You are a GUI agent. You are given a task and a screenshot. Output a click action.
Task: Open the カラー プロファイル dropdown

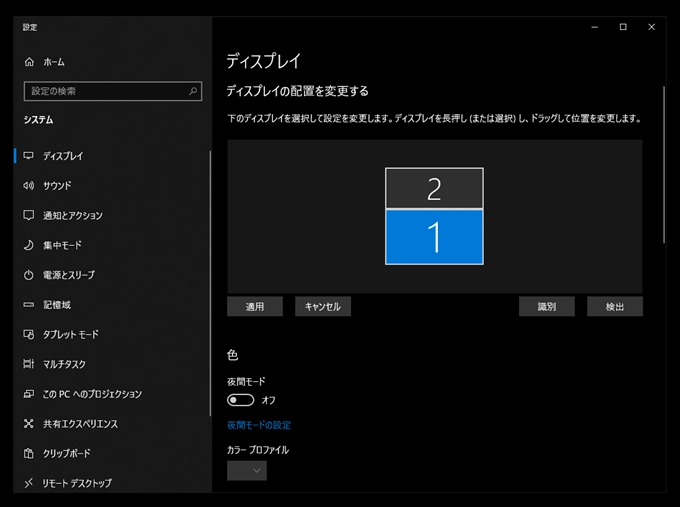(x=247, y=471)
